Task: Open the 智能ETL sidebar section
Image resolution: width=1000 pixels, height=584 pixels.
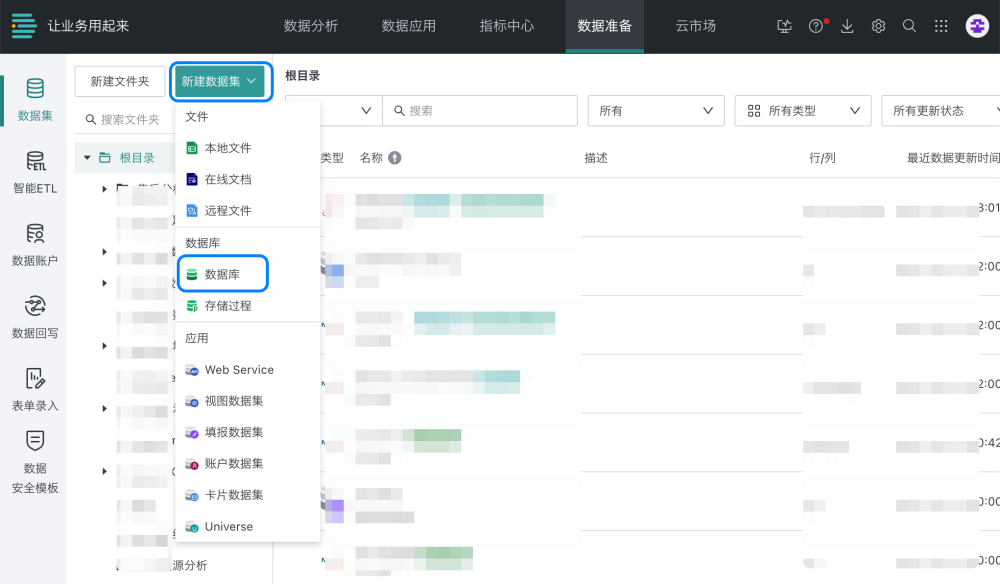Action: point(34,172)
